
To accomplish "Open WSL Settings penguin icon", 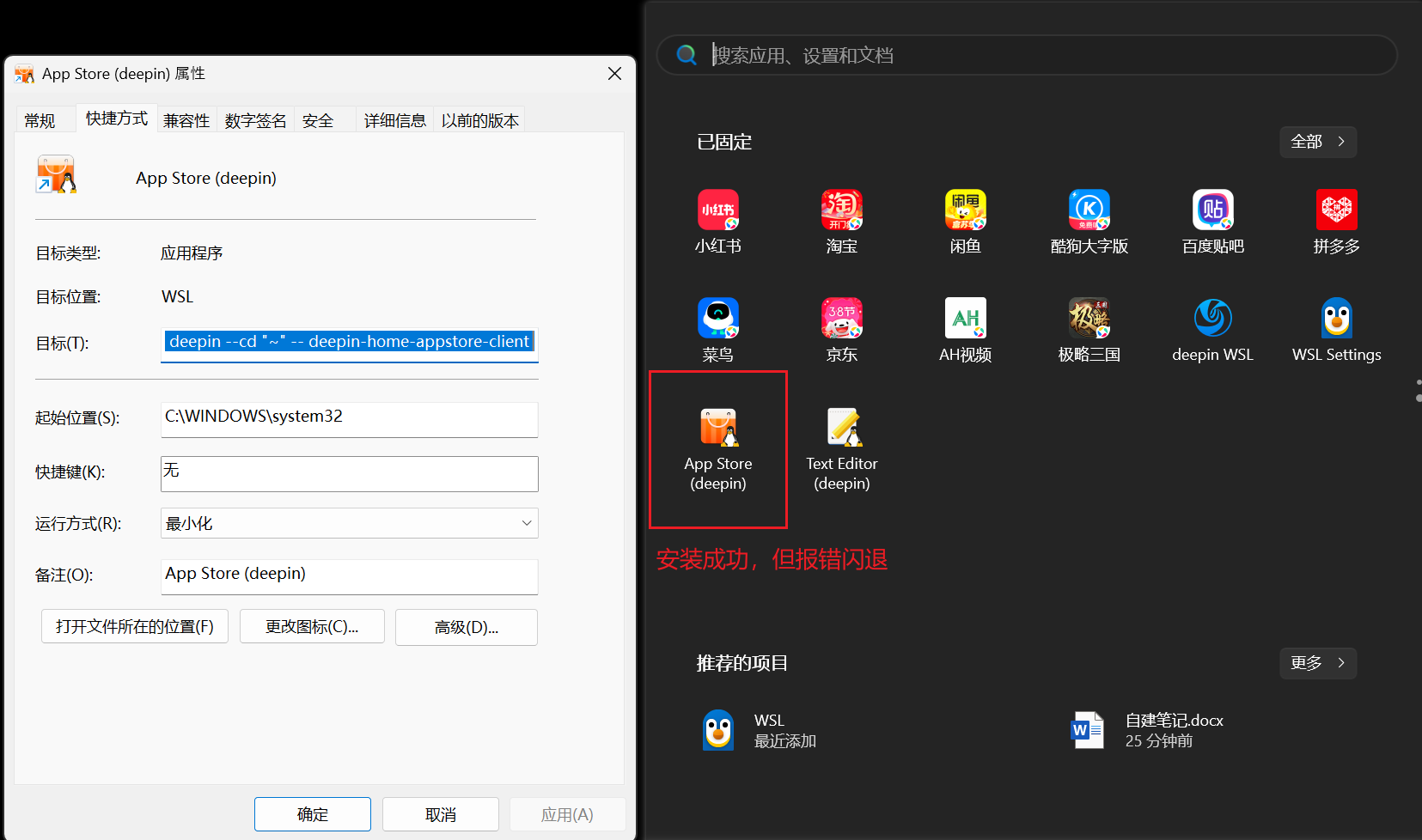I will point(1337,330).
